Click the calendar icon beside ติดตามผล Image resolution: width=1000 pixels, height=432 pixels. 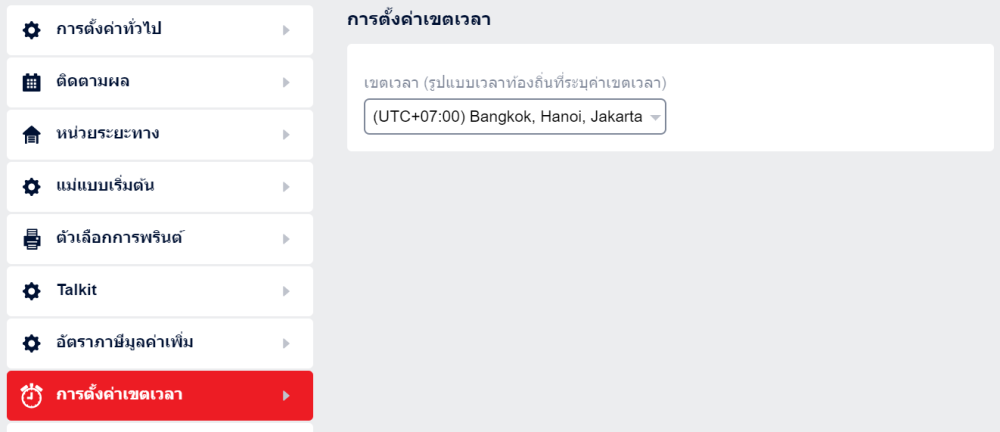(x=31, y=82)
